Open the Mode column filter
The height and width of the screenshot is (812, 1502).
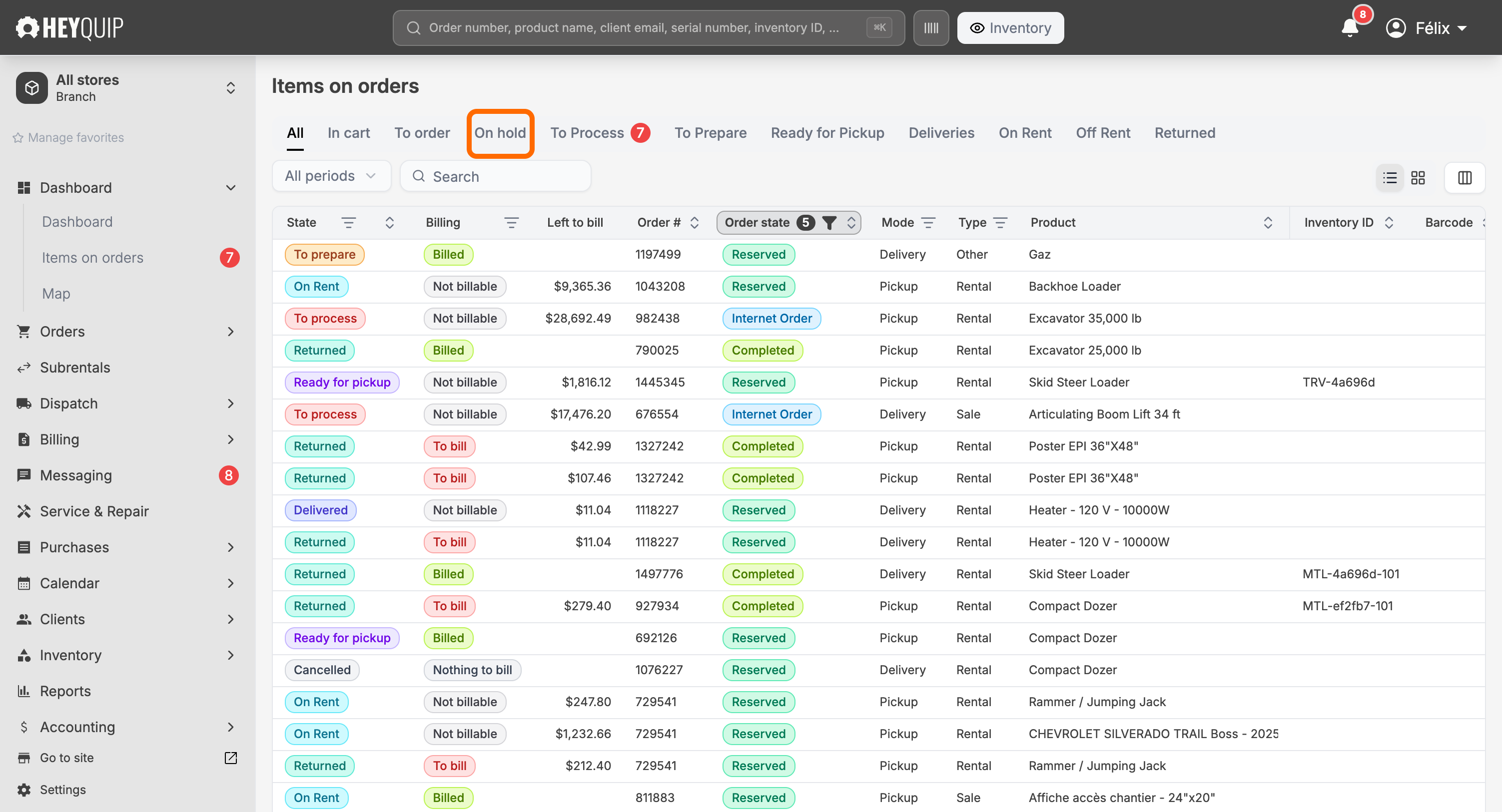[x=928, y=223]
